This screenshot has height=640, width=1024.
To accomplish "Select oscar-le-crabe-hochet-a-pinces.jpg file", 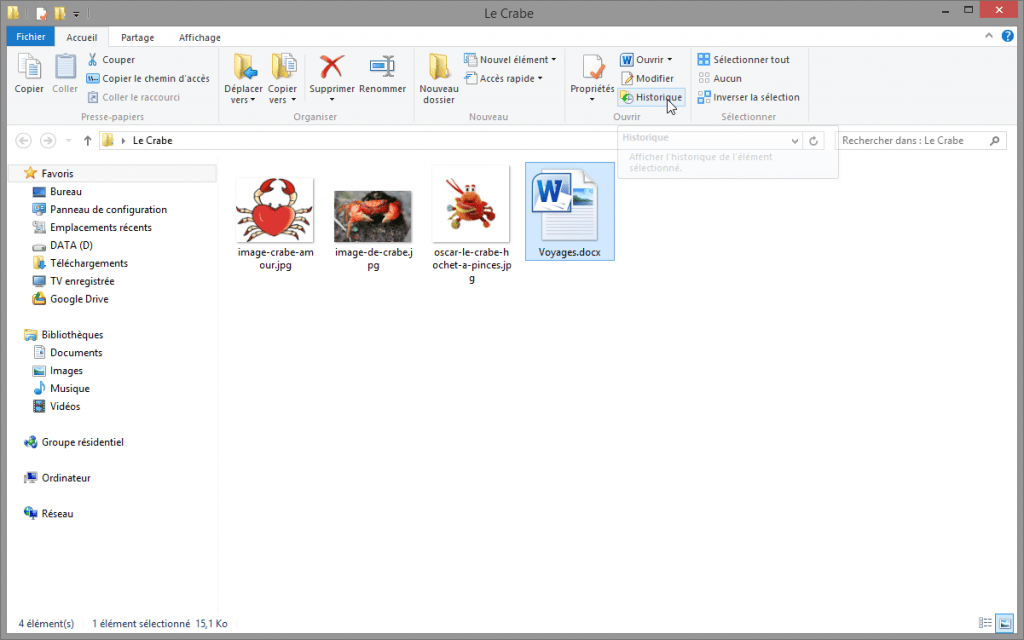I will pyautogui.click(x=471, y=225).
